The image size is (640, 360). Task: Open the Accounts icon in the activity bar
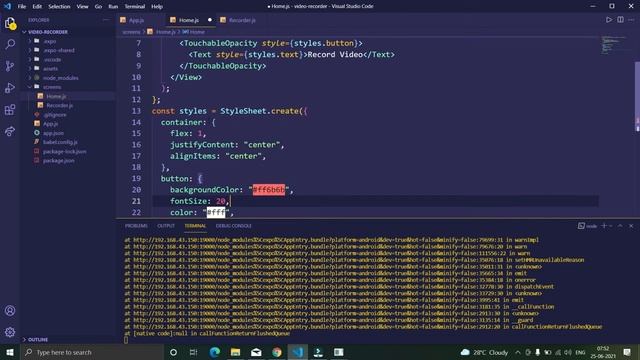tap(10, 311)
